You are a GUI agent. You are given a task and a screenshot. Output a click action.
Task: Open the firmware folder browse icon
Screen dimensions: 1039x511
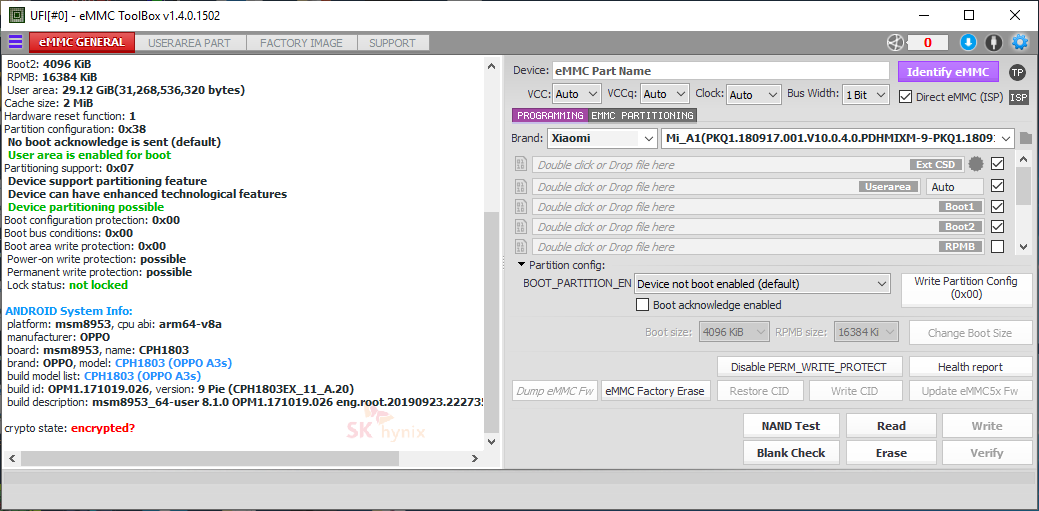pyautogui.click(x=1026, y=139)
